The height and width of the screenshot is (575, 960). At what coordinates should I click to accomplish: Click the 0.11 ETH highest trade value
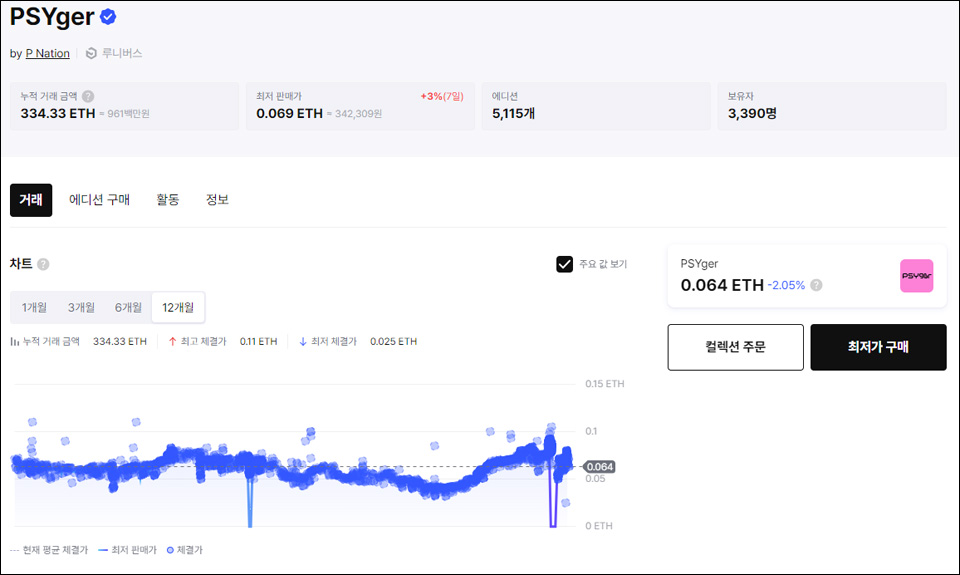(258, 342)
